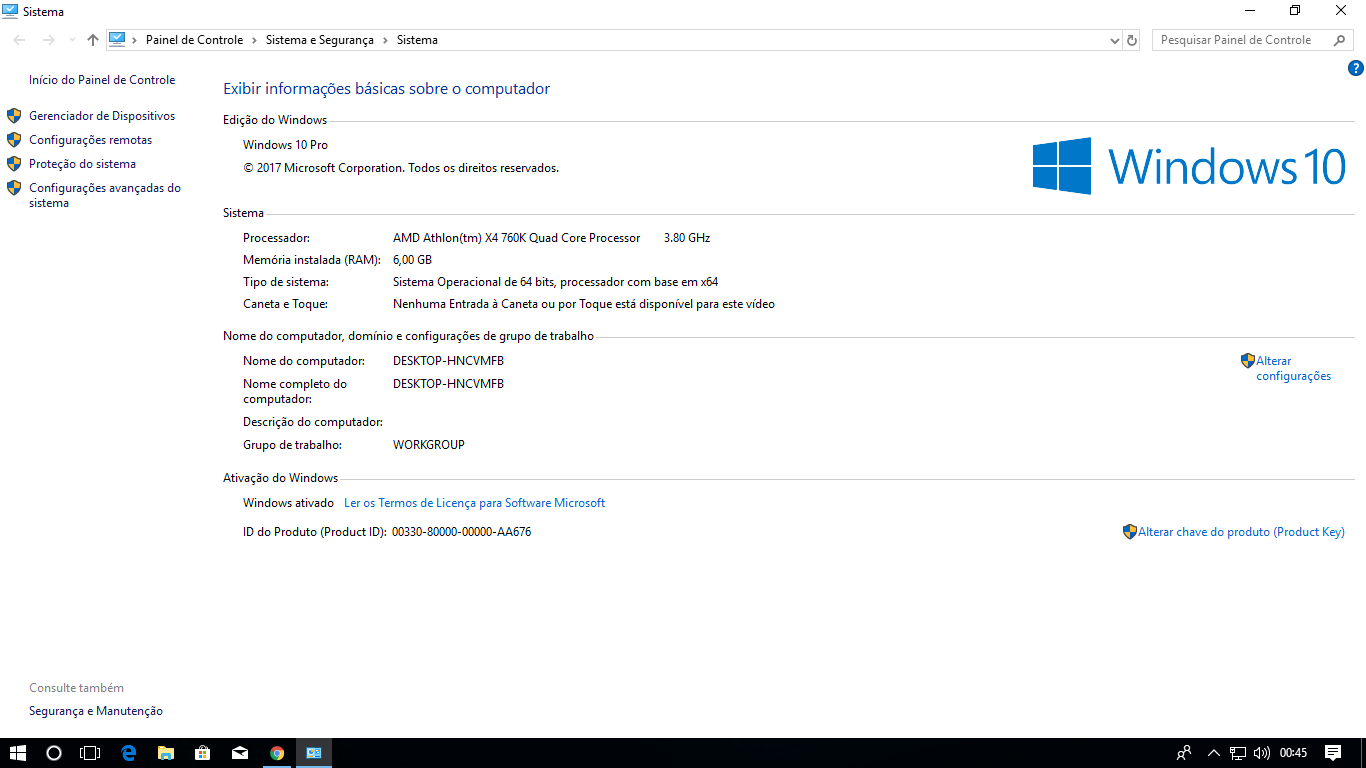Open File Explorer from the taskbar

point(165,753)
